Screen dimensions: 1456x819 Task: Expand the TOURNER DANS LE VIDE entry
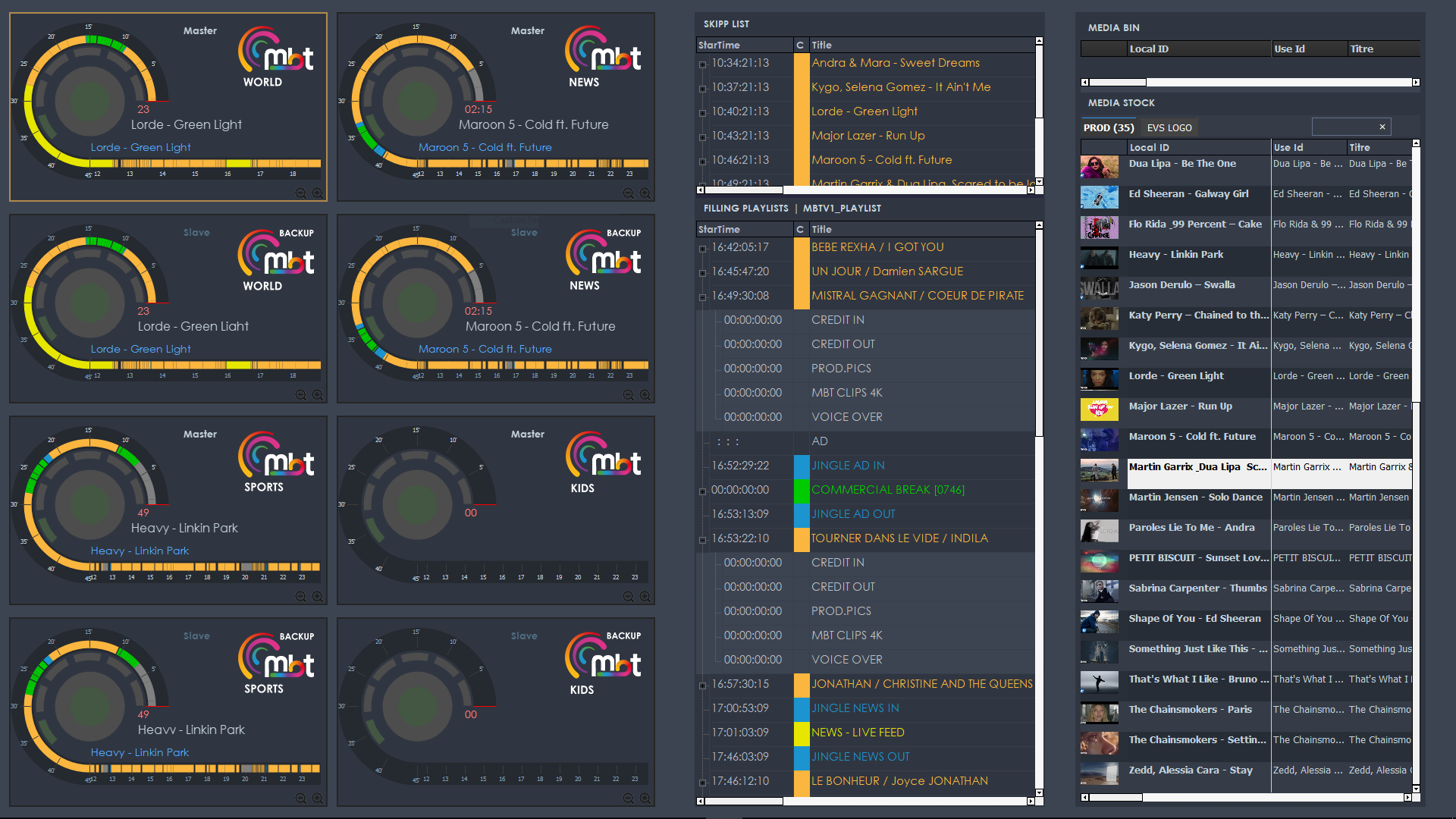701,539
